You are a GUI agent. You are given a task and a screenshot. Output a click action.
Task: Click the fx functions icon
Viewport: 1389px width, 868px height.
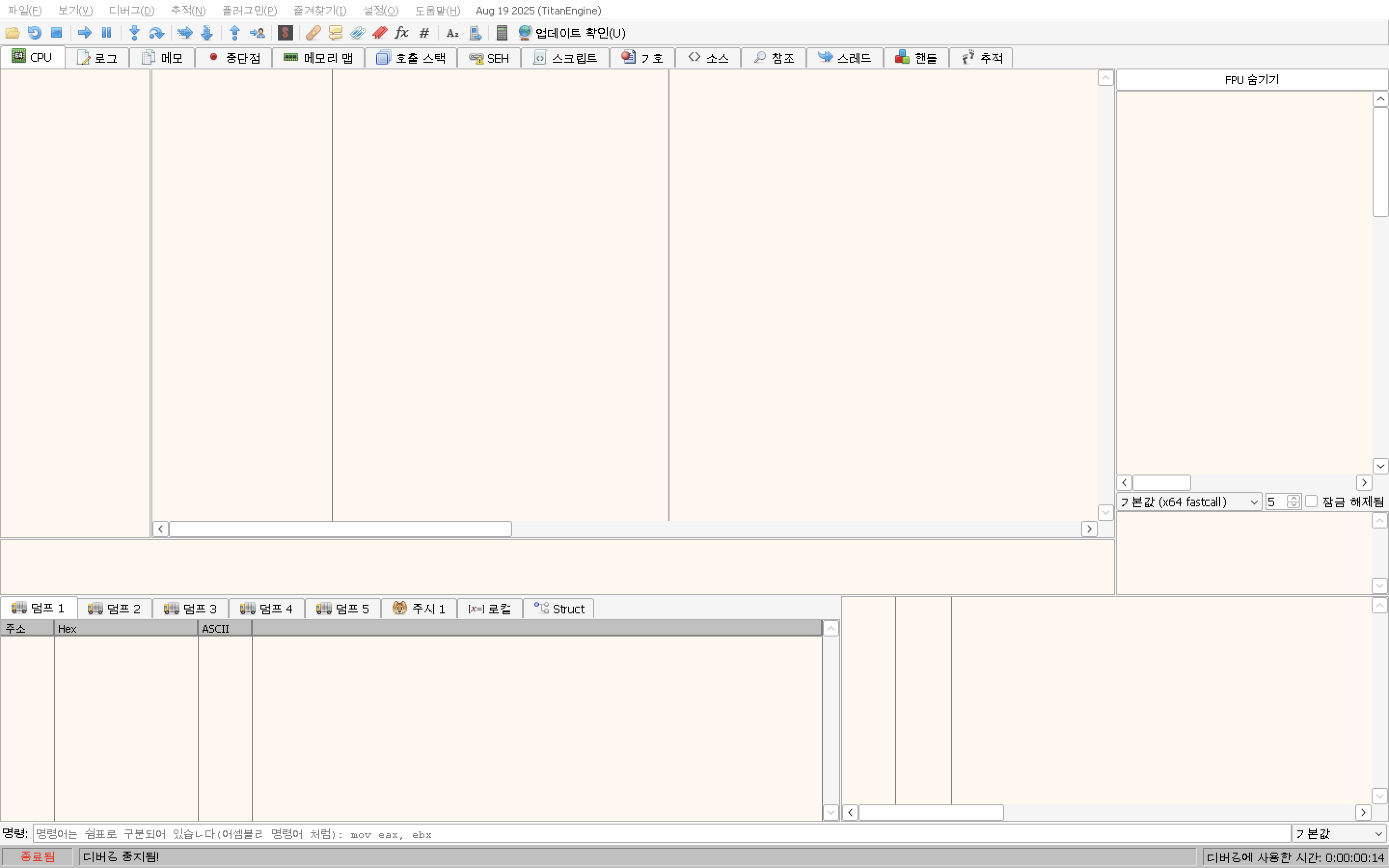click(x=402, y=33)
